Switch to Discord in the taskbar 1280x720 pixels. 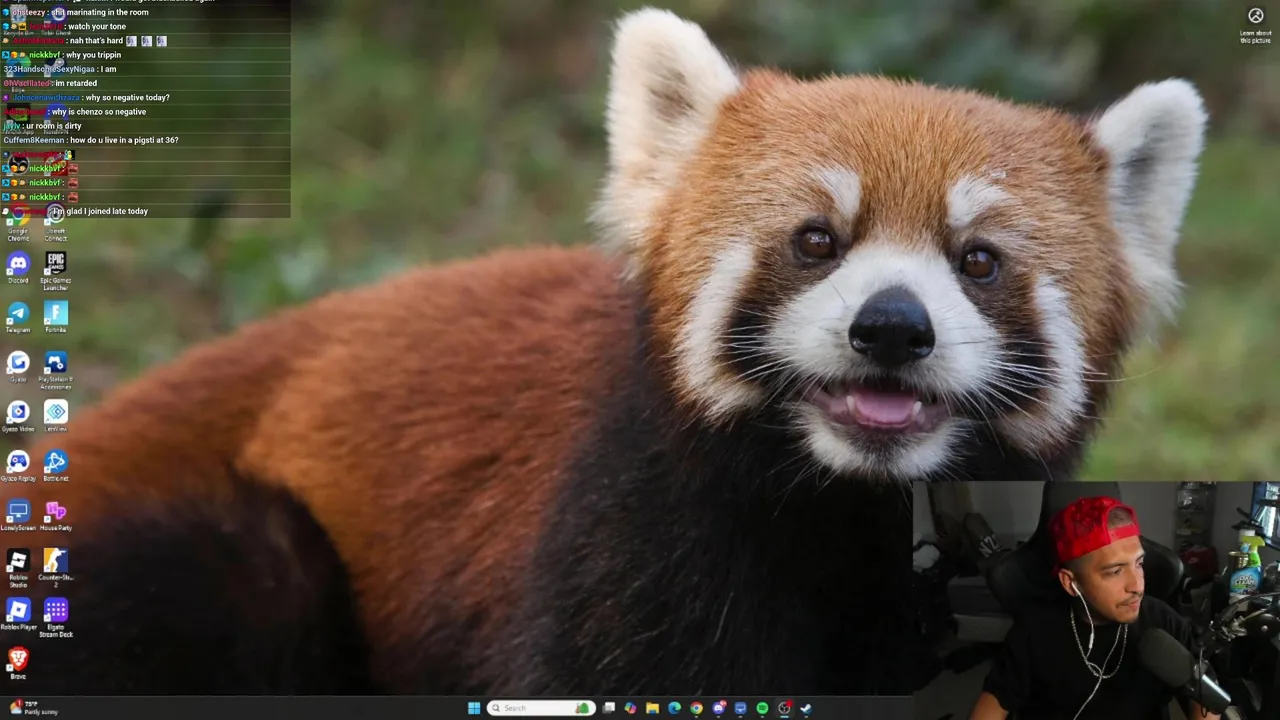[x=718, y=708]
